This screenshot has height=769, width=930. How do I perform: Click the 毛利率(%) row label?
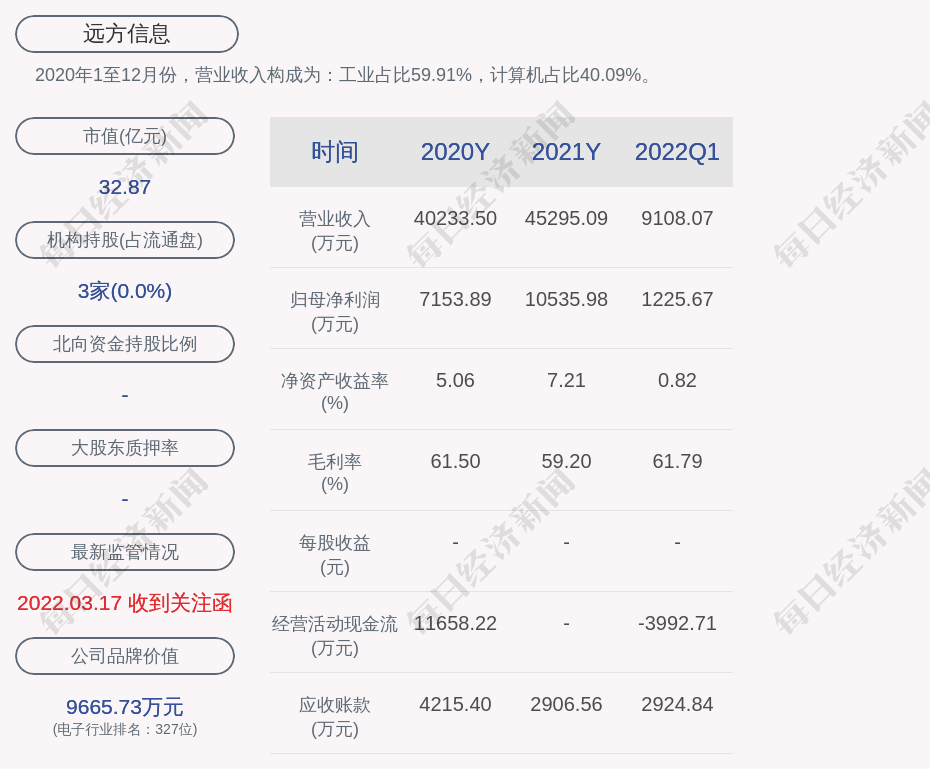pos(335,473)
